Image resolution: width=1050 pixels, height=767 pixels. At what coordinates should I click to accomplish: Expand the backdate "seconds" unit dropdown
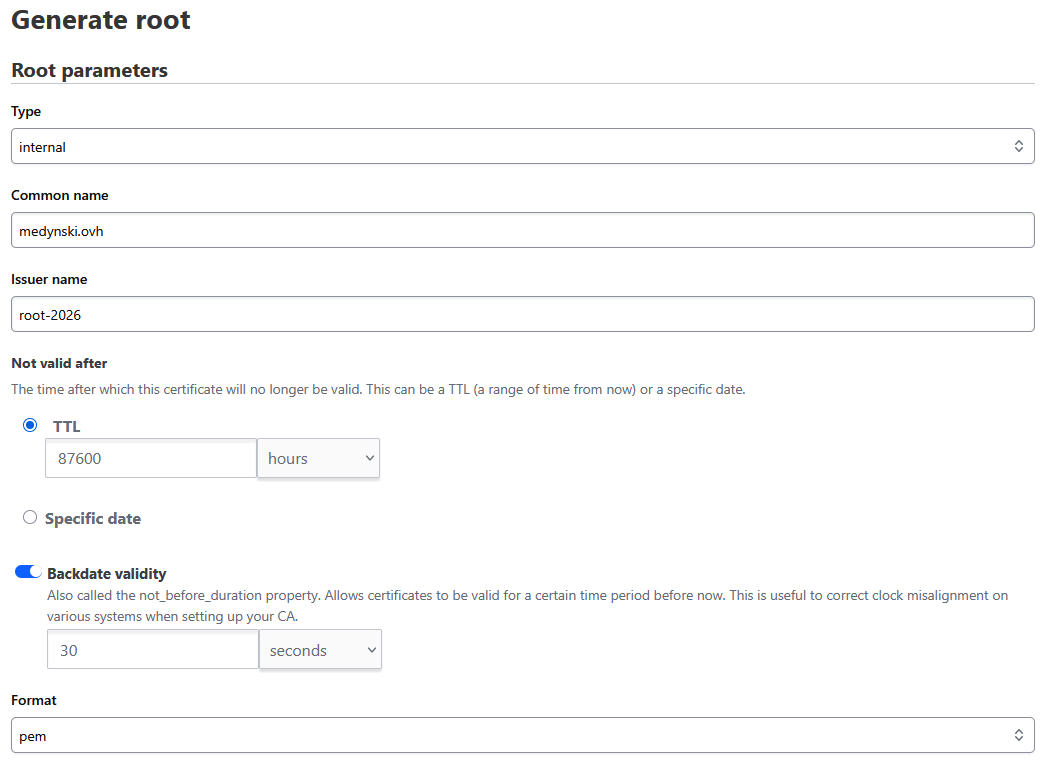pyautogui.click(x=320, y=650)
